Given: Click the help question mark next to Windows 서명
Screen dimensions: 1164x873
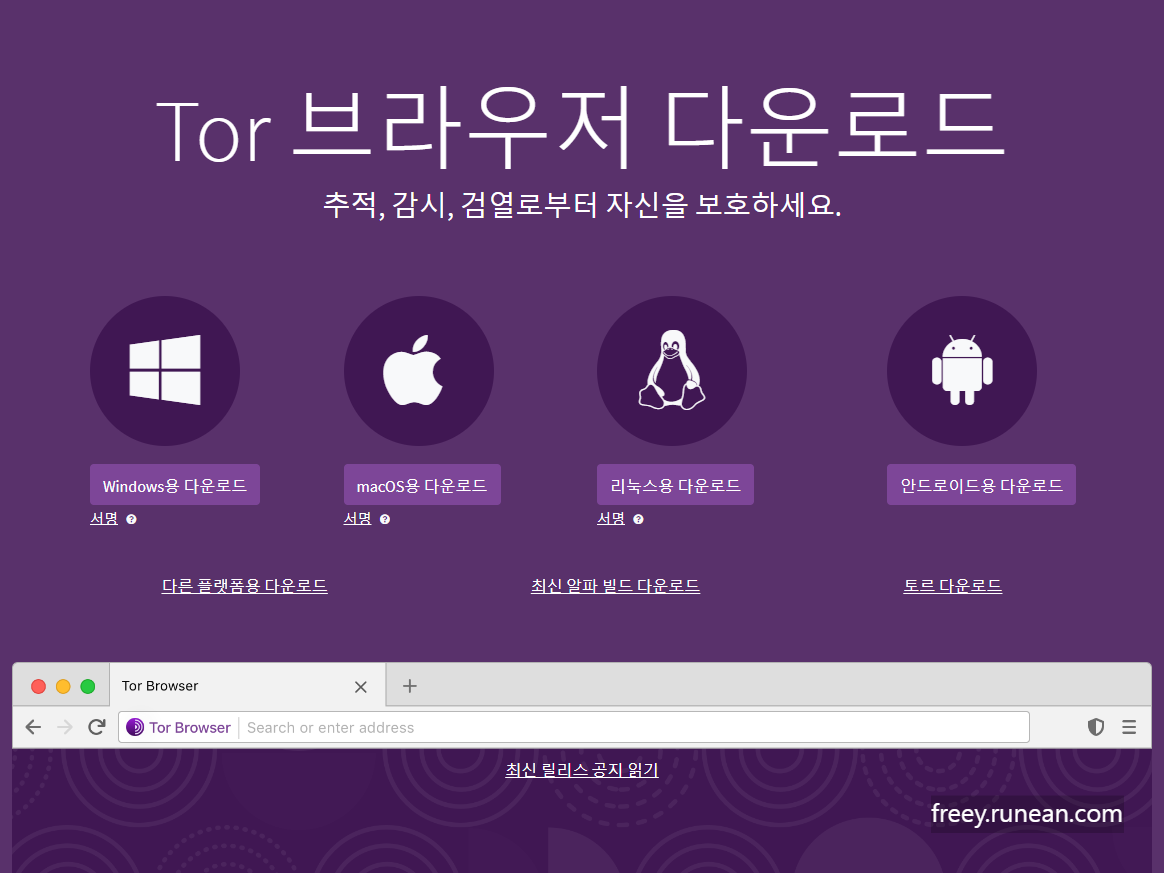Looking at the screenshot, I should (131, 519).
